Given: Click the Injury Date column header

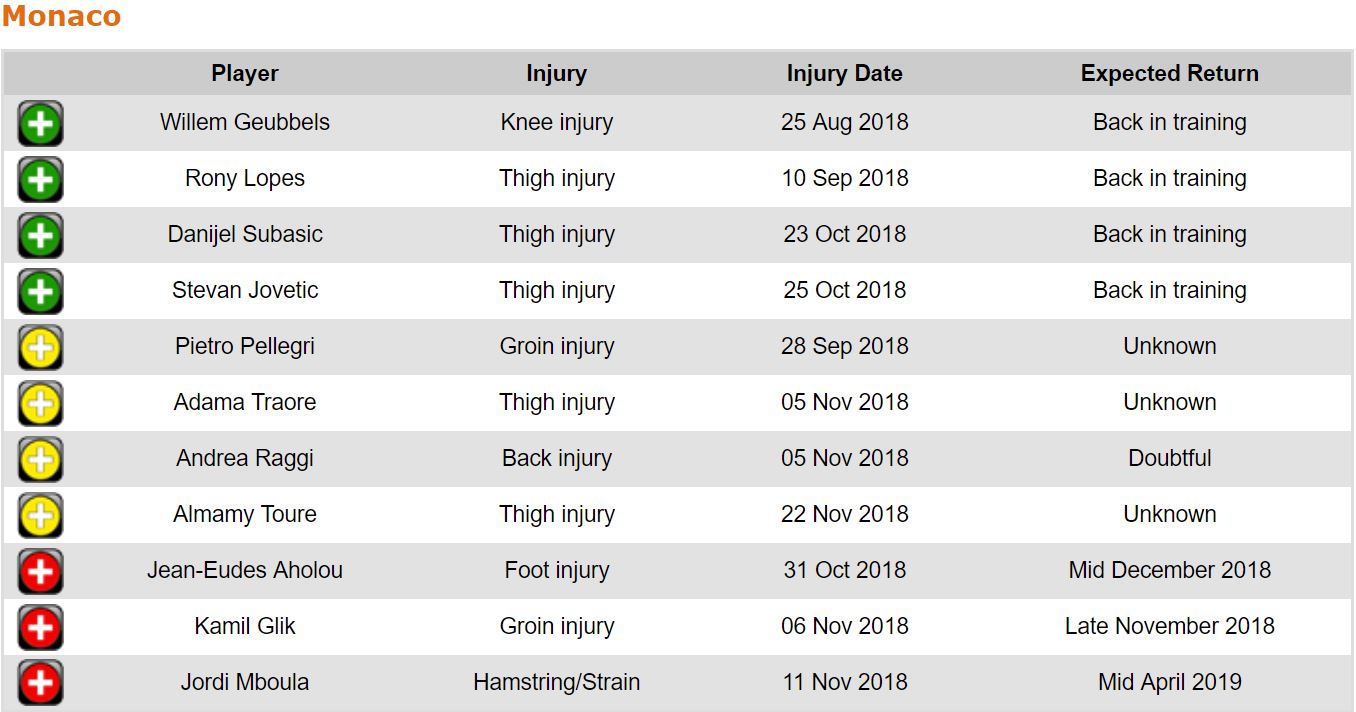Looking at the screenshot, I should point(844,73).
